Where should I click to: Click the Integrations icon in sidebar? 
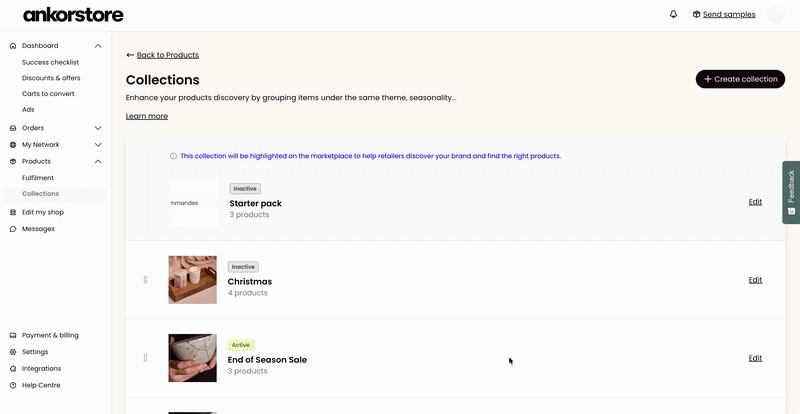[x=13, y=368]
